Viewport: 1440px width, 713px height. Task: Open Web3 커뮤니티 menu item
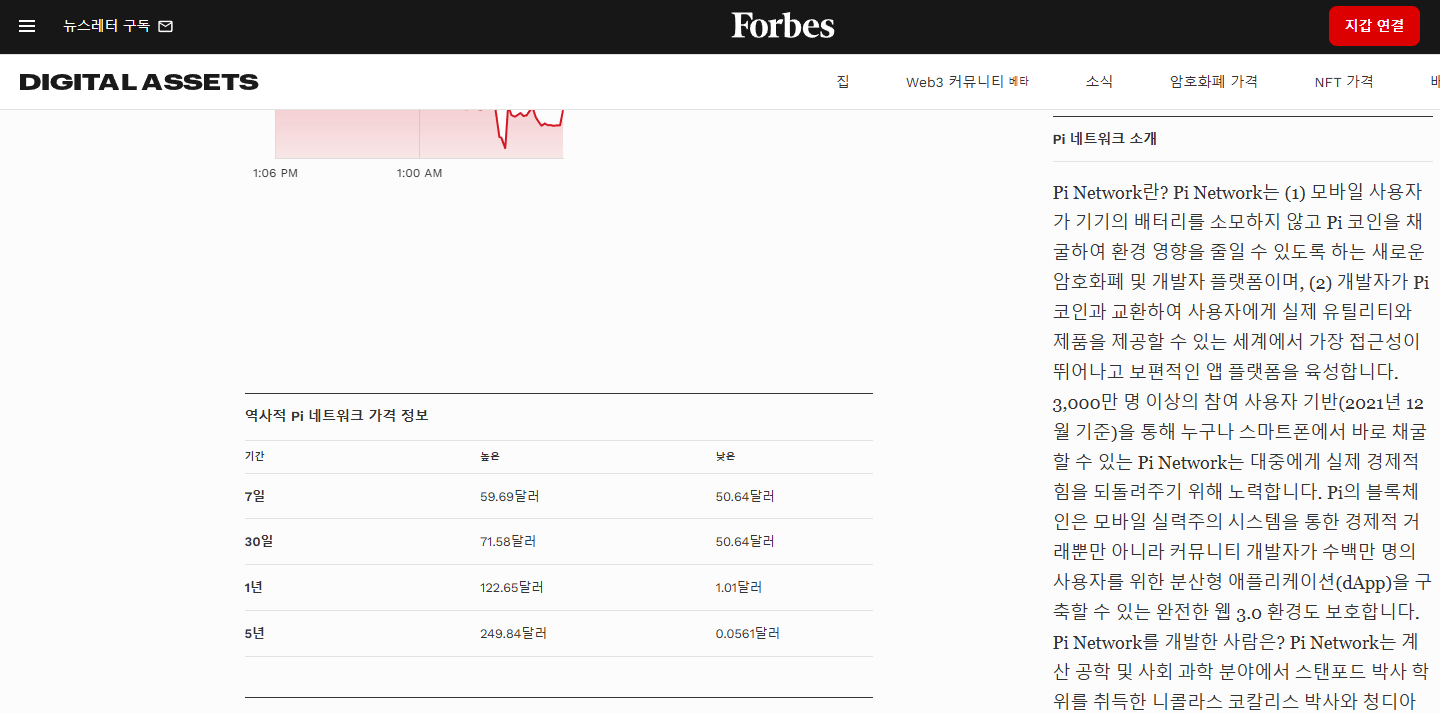click(x=954, y=82)
